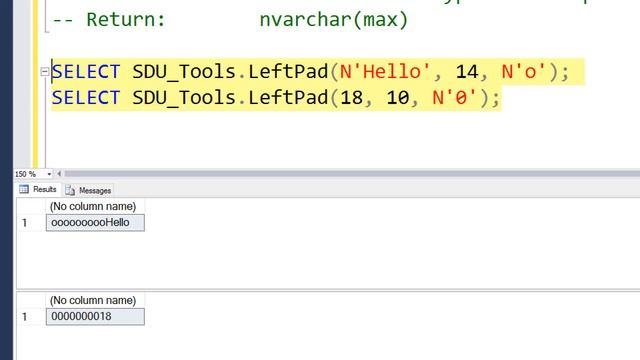Click the Results grid icon
Image resolution: width=640 pixels, height=360 pixels.
coord(24,189)
